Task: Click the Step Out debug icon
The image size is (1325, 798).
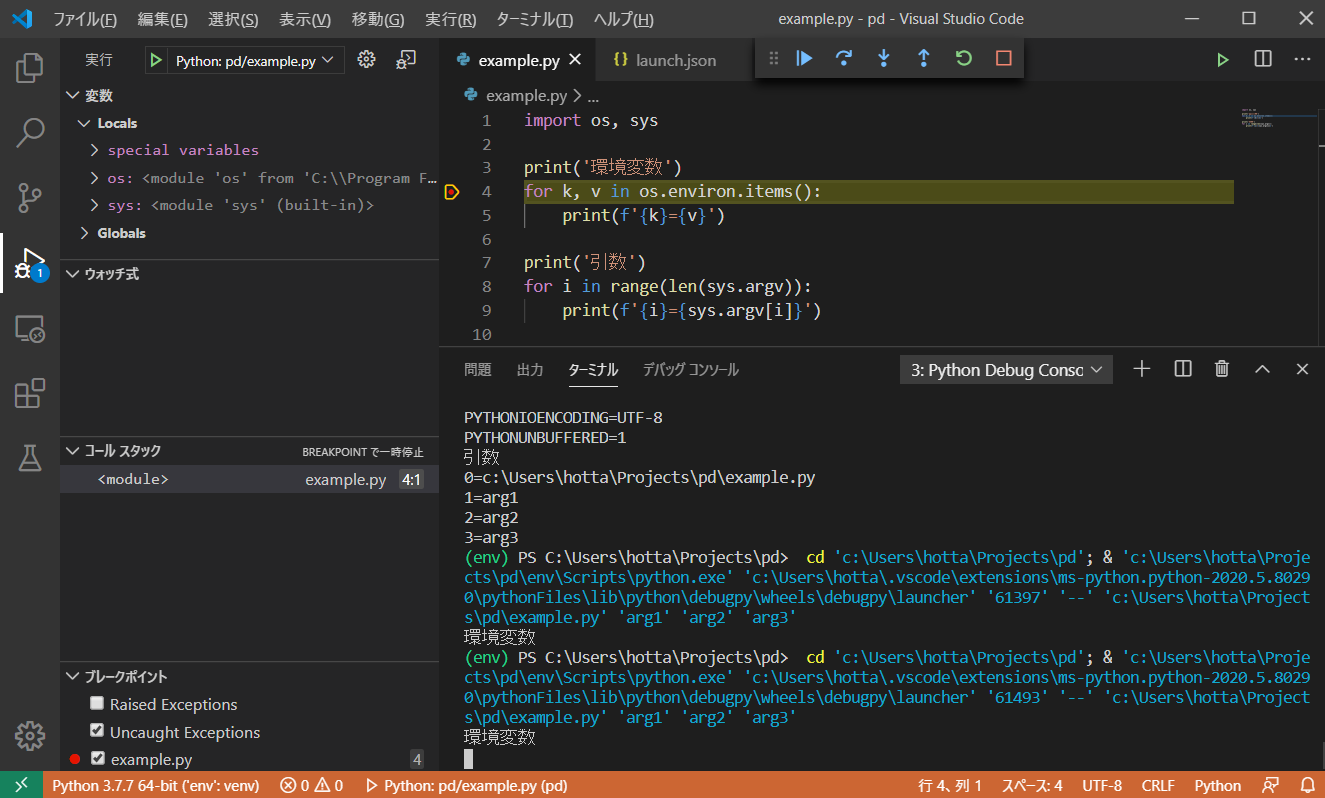Action: (x=924, y=59)
